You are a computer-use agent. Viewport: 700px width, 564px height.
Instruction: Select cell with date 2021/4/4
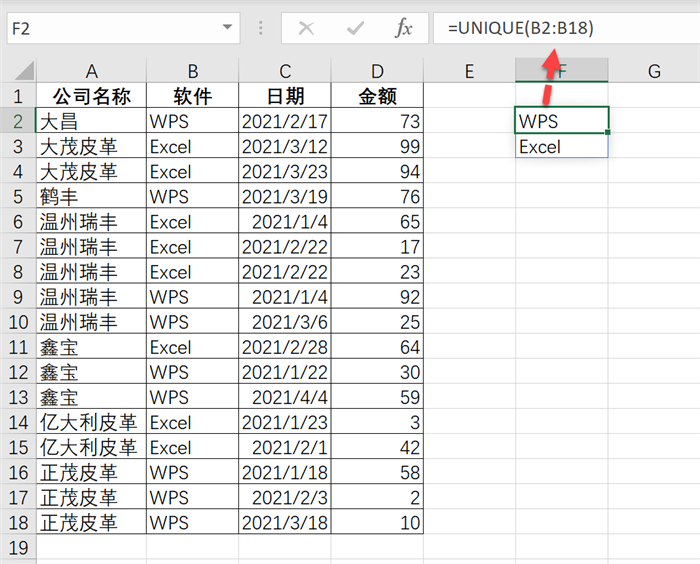tap(285, 397)
